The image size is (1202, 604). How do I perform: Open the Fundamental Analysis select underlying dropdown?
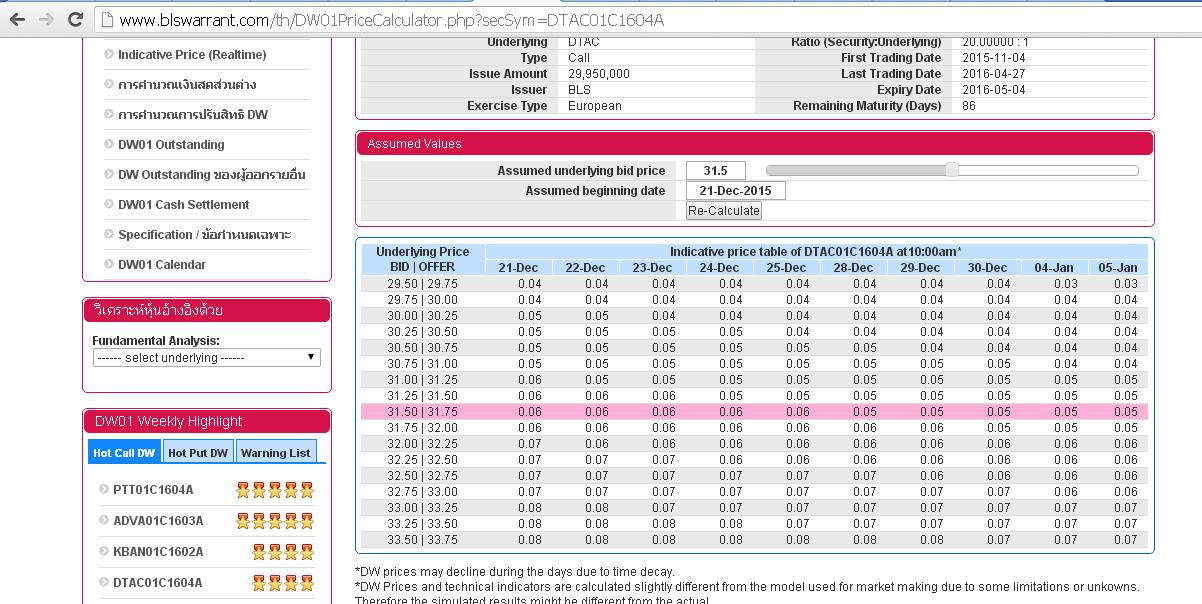point(207,357)
